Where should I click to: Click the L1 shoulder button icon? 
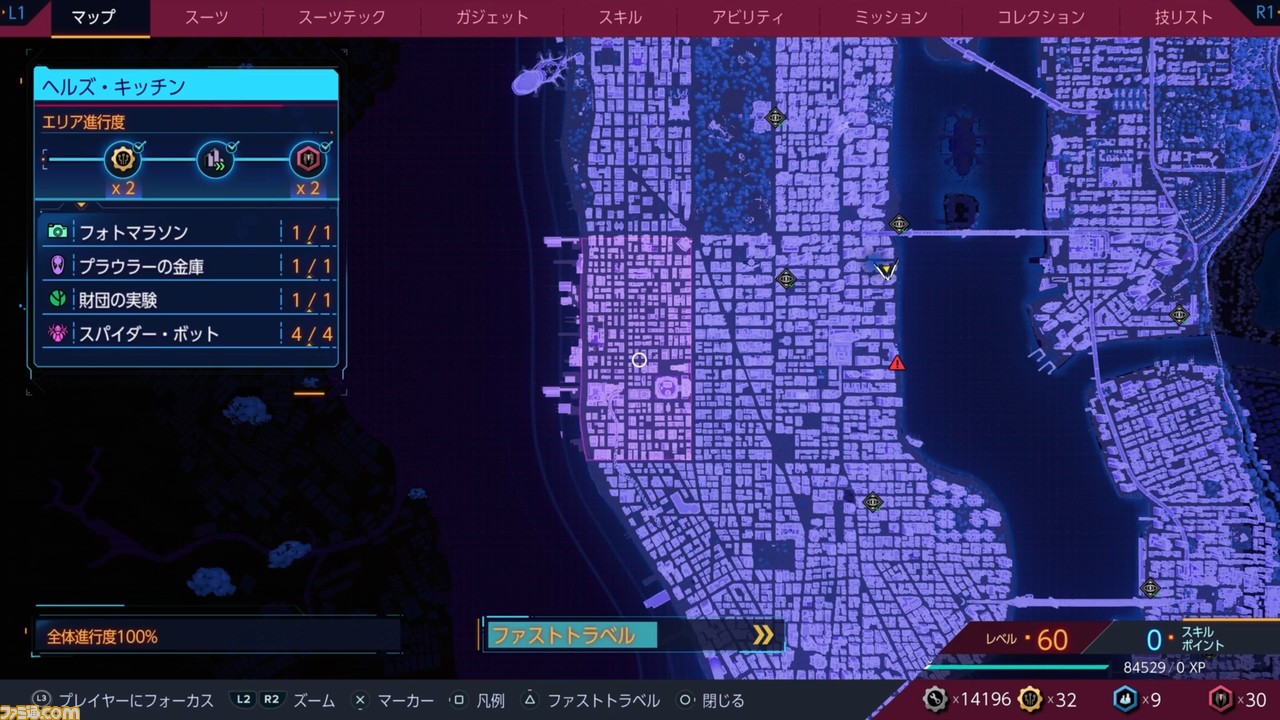click(x=17, y=14)
